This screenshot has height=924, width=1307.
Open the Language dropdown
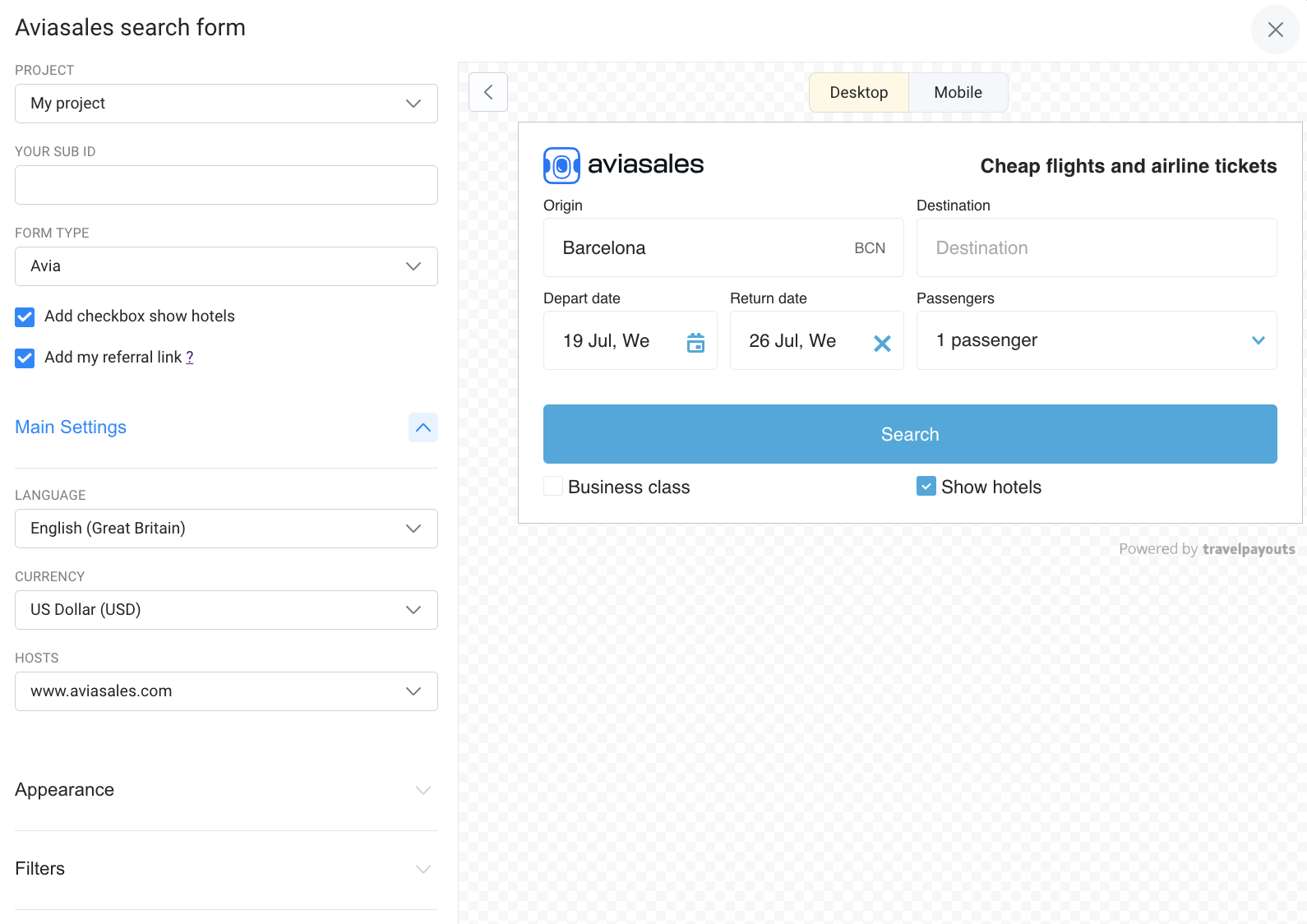point(226,529)
